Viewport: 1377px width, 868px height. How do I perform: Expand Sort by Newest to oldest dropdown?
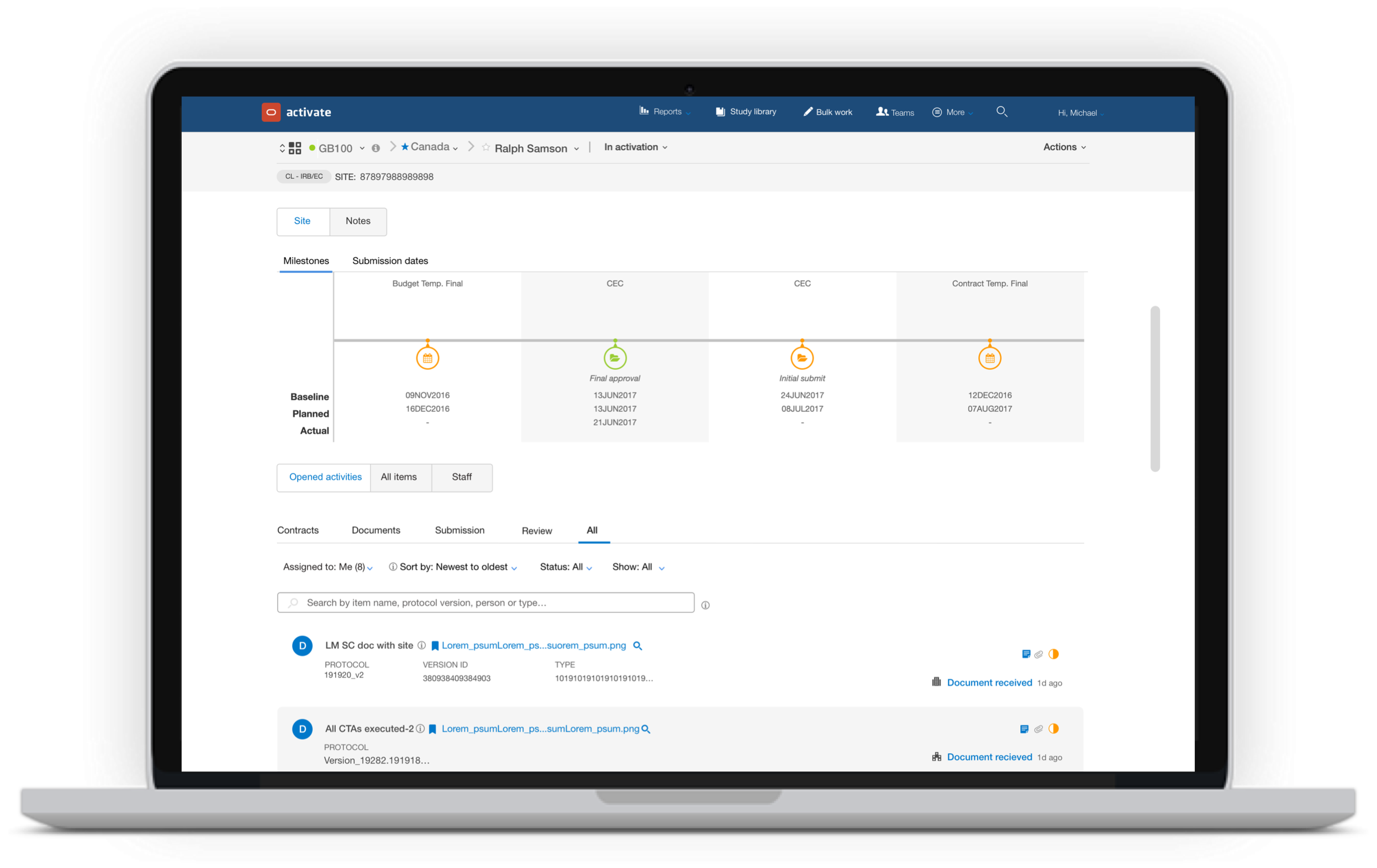pyautogui.click(x=457, y=567)
